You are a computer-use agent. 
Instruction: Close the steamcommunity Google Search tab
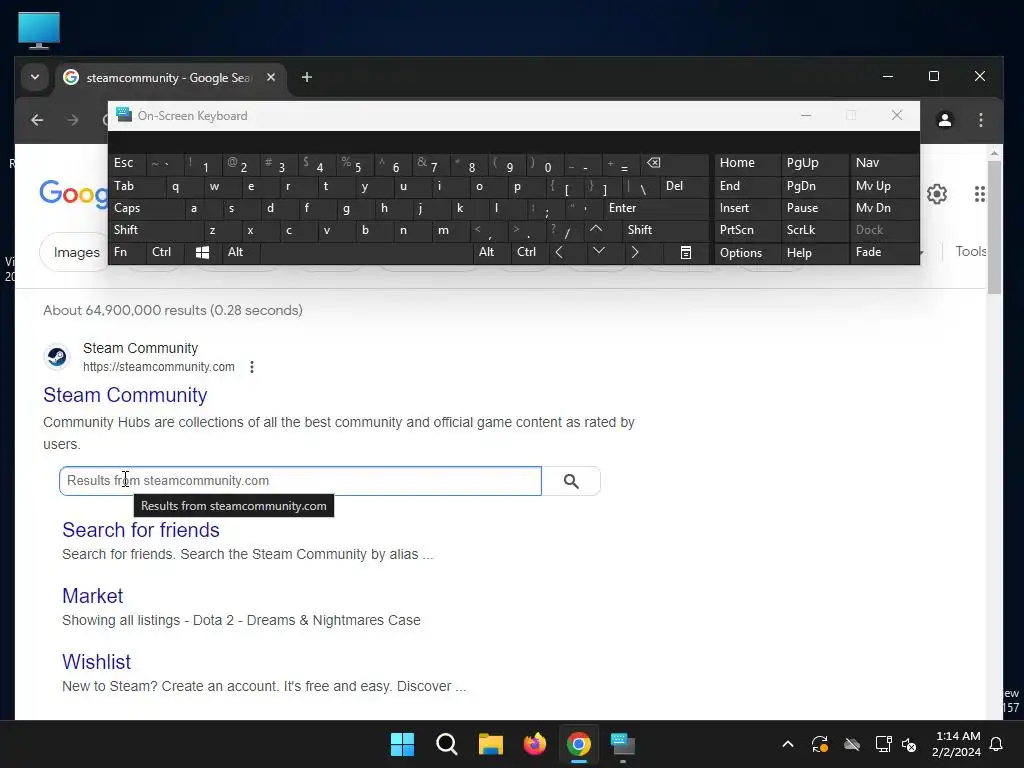[x=271, y=78]
